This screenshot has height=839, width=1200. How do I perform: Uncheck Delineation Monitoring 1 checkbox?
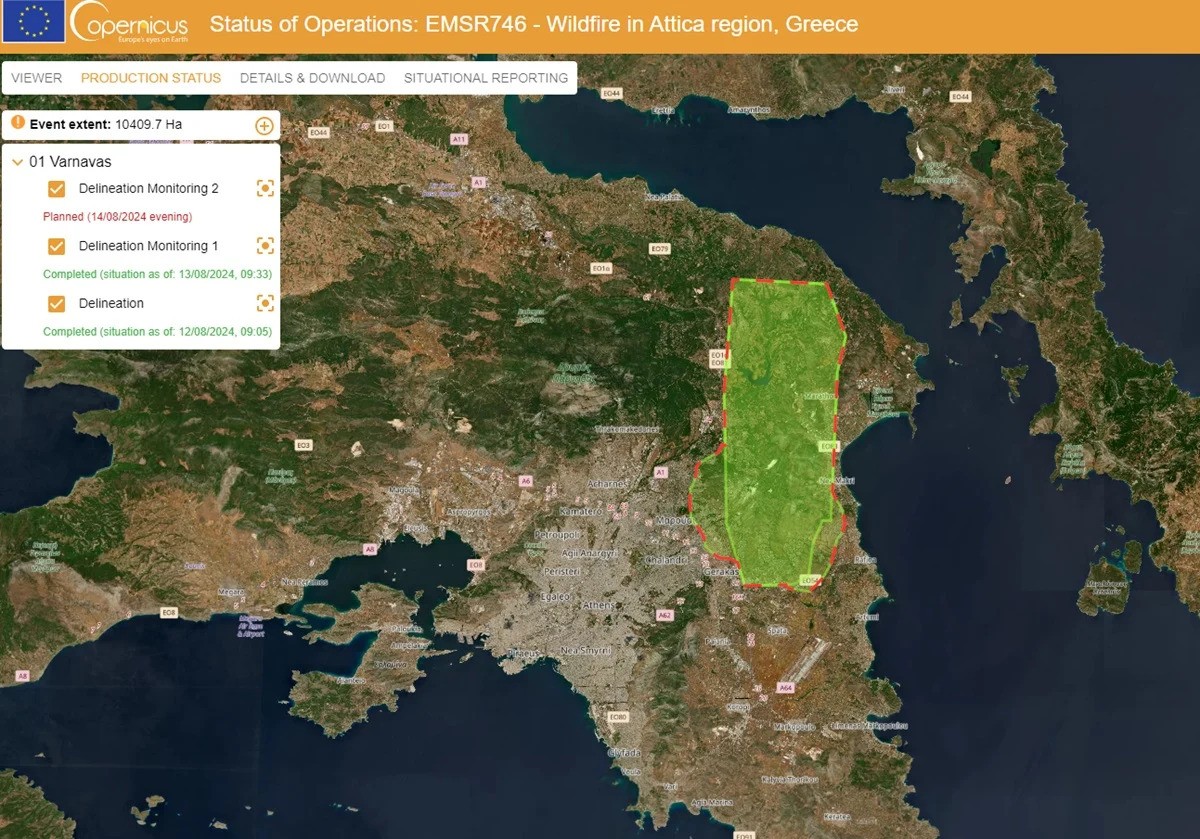(57, 246)
